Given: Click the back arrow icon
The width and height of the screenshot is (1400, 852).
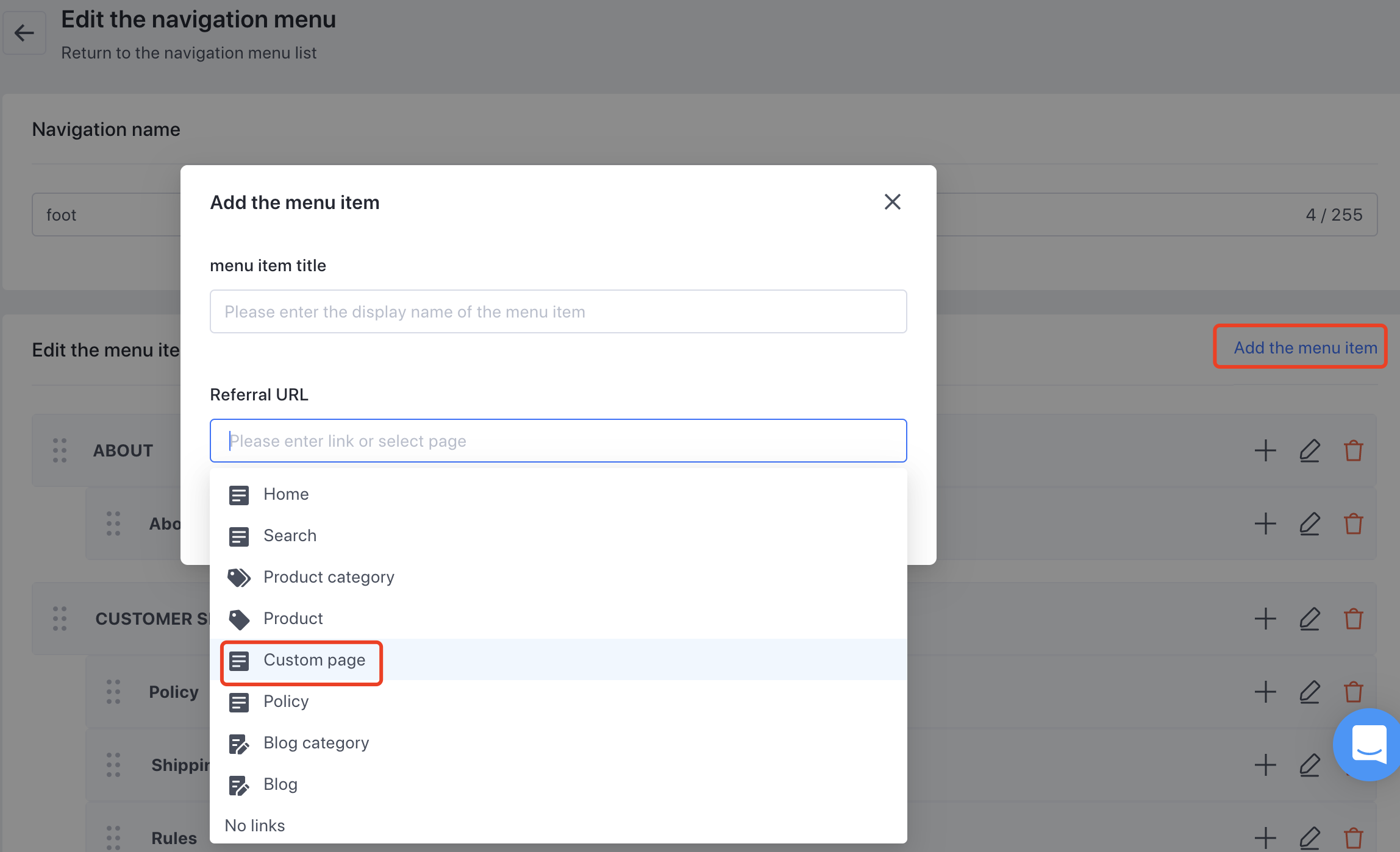Looking at the screenshot, I should [24, 33].
